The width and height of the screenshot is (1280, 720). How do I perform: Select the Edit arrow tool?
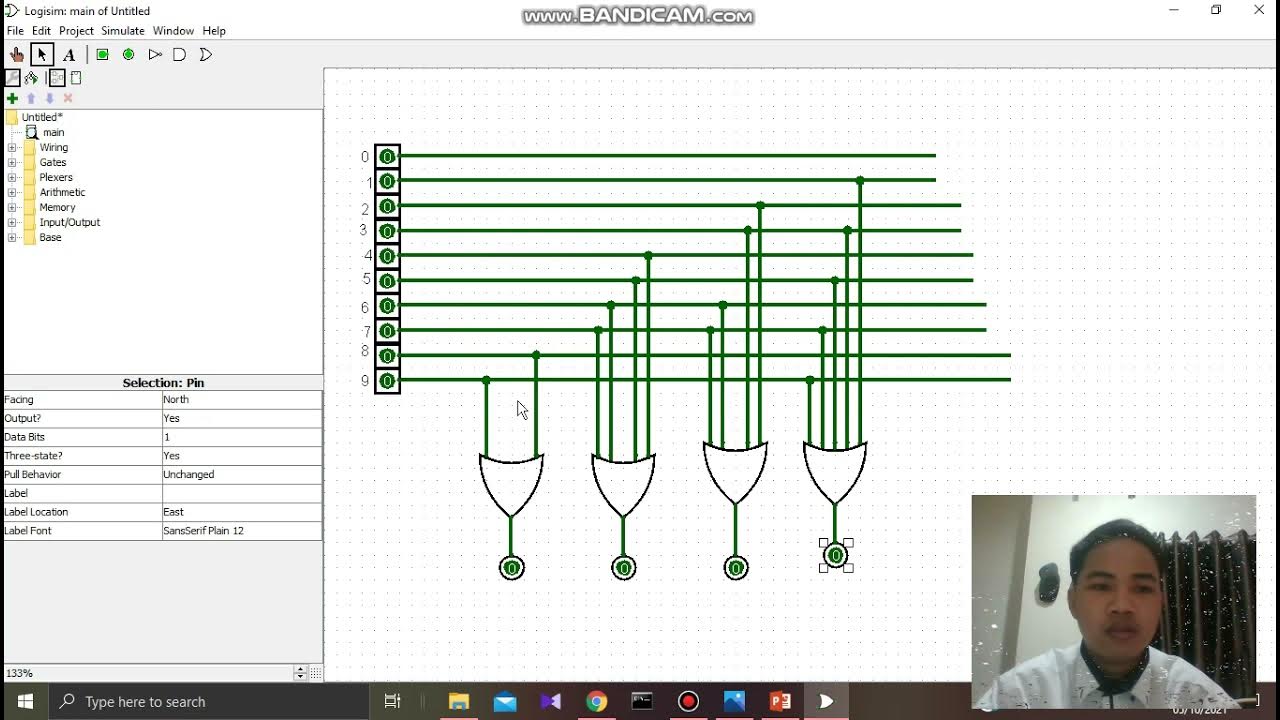coord(42,54)
